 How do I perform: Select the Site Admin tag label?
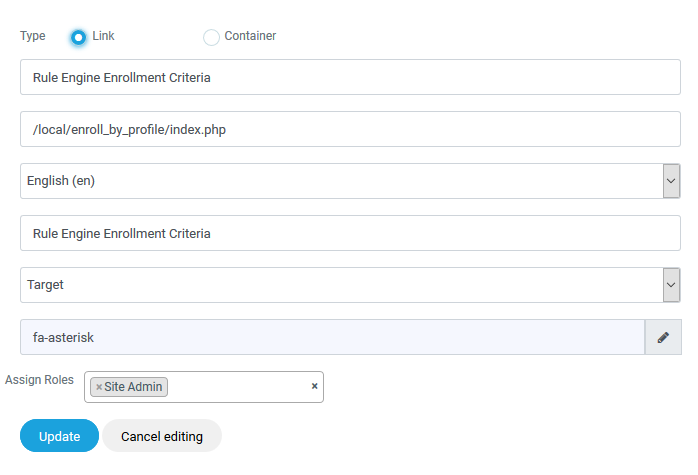click(134, 387)
